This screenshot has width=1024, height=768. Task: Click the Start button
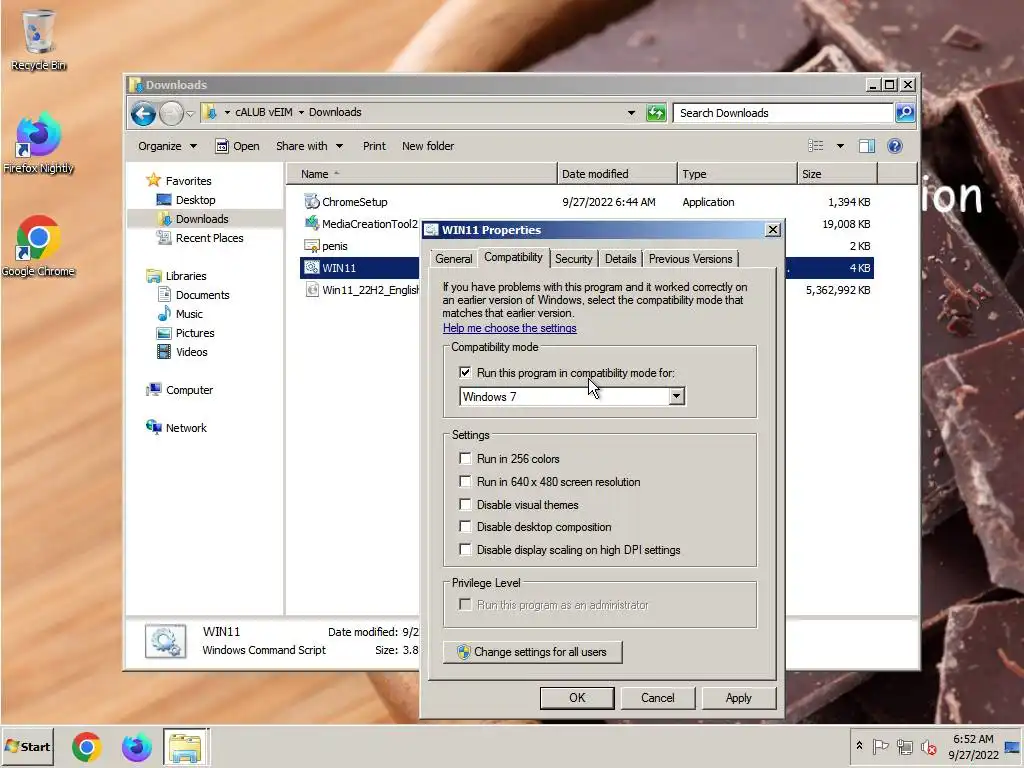(27, 746)
